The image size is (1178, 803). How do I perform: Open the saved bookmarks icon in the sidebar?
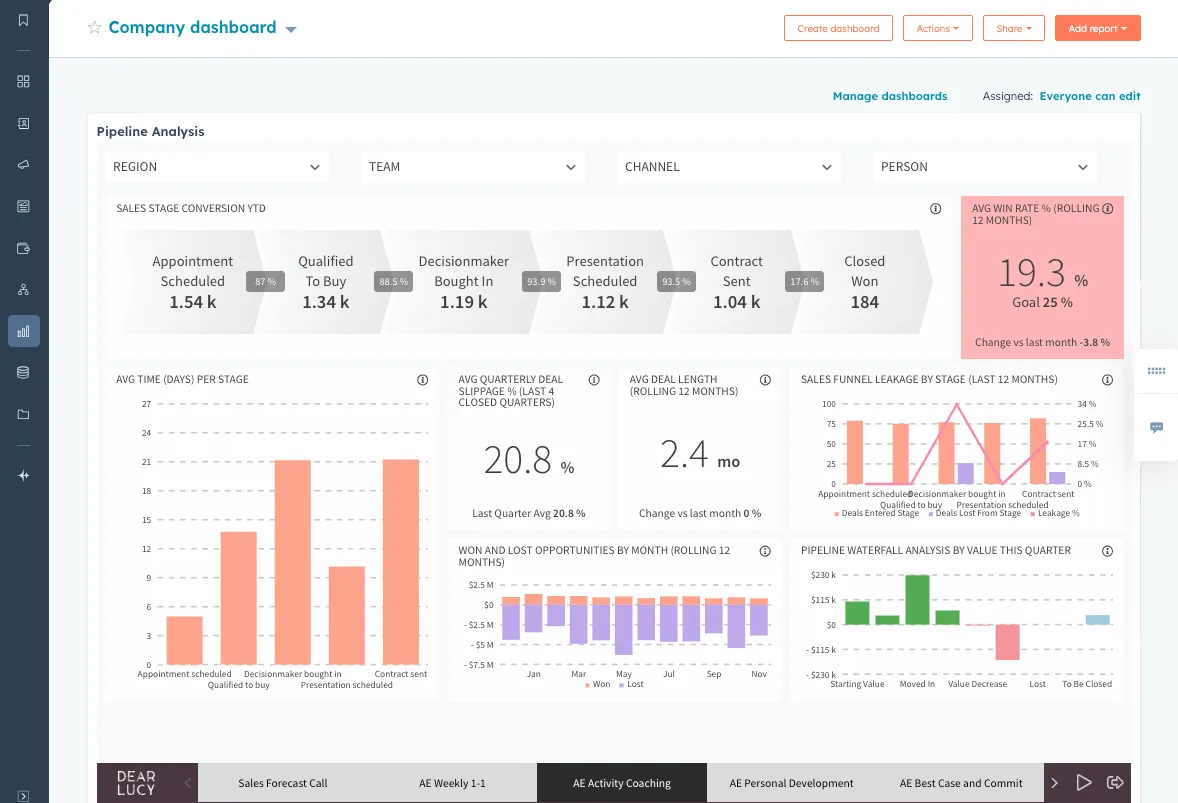pyautogui.click(x=23, y=18)
